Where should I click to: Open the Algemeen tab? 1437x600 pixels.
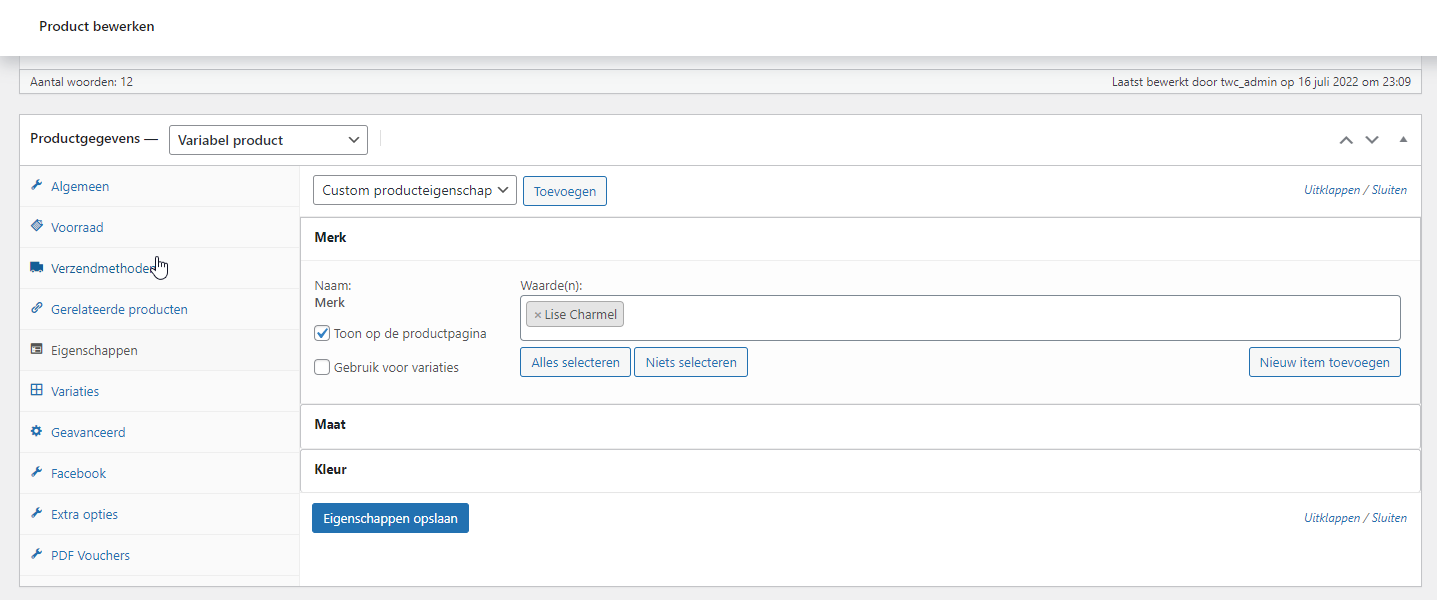point(160,186)
